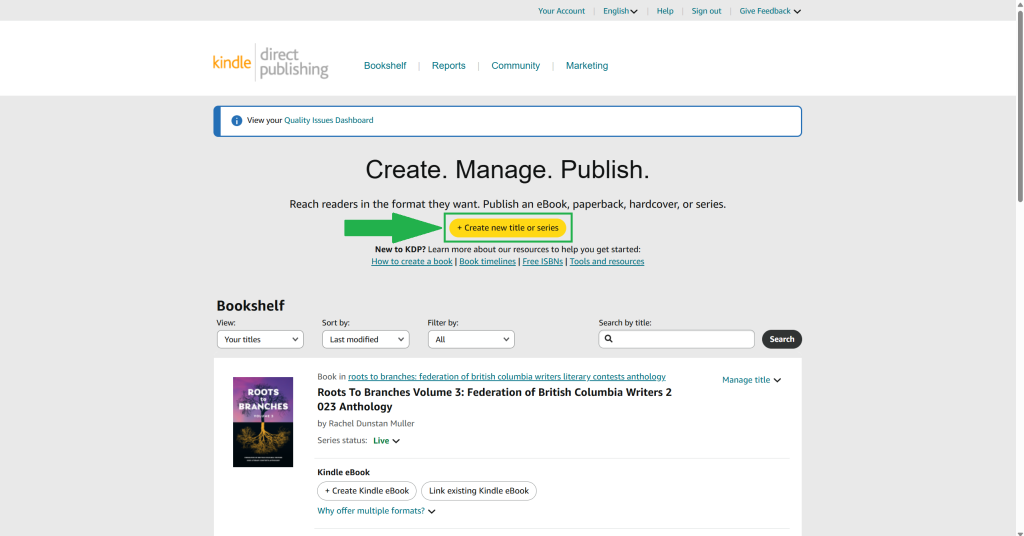Image resolution: width=1024 pixels, height=536 pixels.
Task: Click Create new title or series button
Action: [507, 228]
